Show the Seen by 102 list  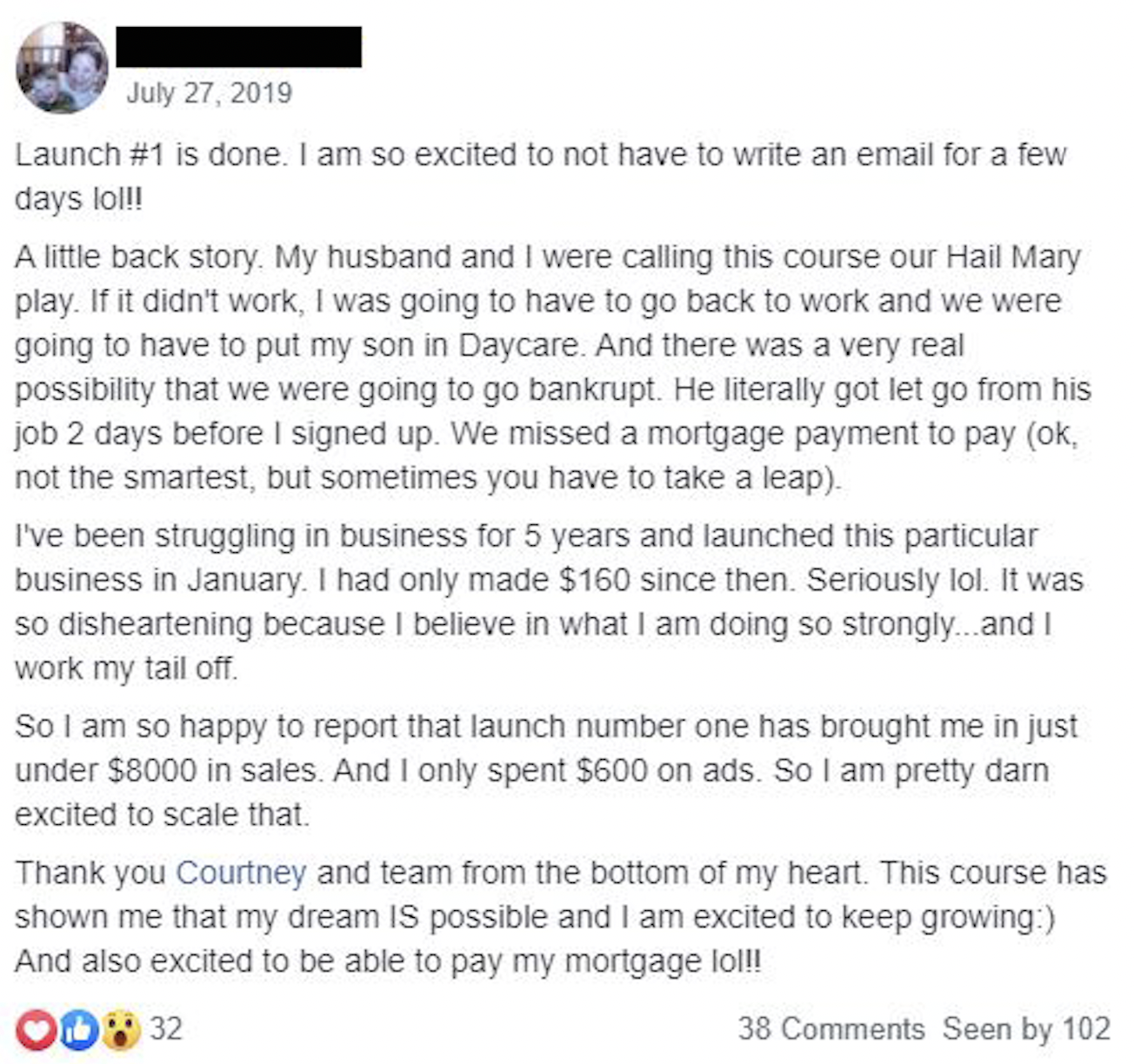pyautogui.click(x=1026, y=1029)
